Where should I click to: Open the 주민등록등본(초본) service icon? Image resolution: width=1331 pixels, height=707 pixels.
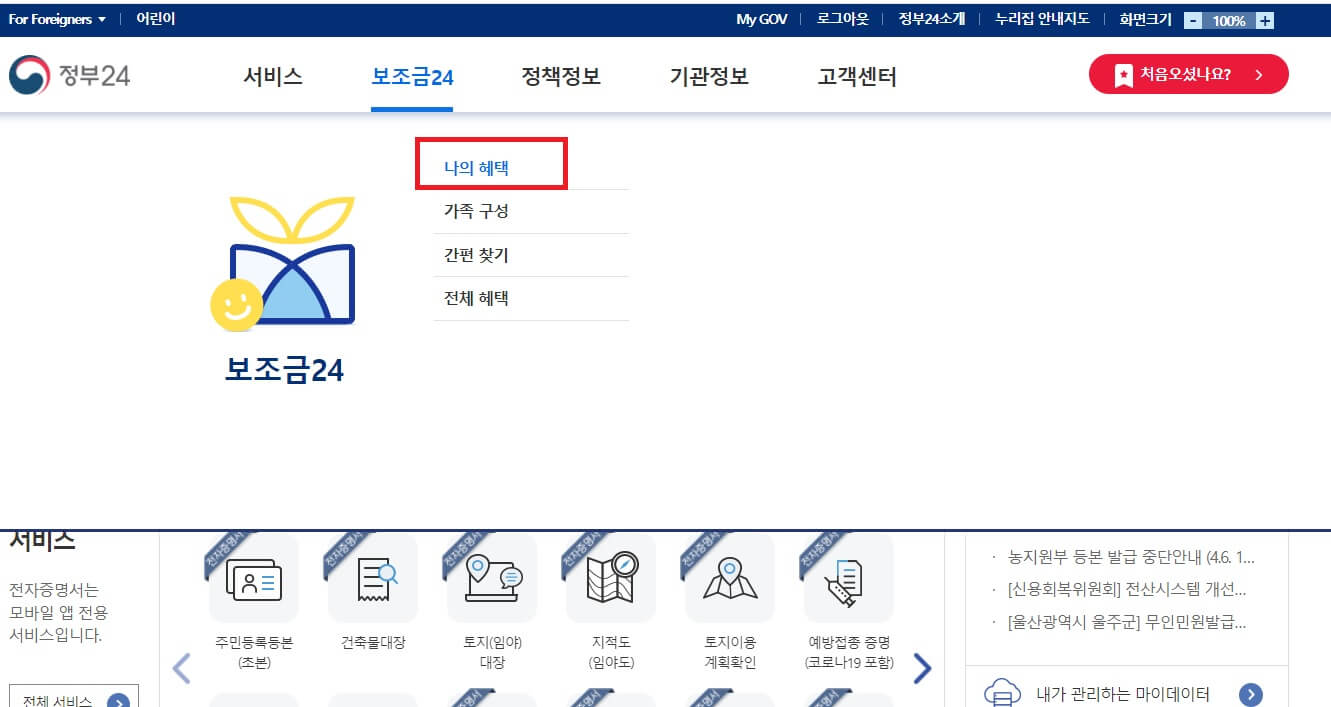coord(253,578)
